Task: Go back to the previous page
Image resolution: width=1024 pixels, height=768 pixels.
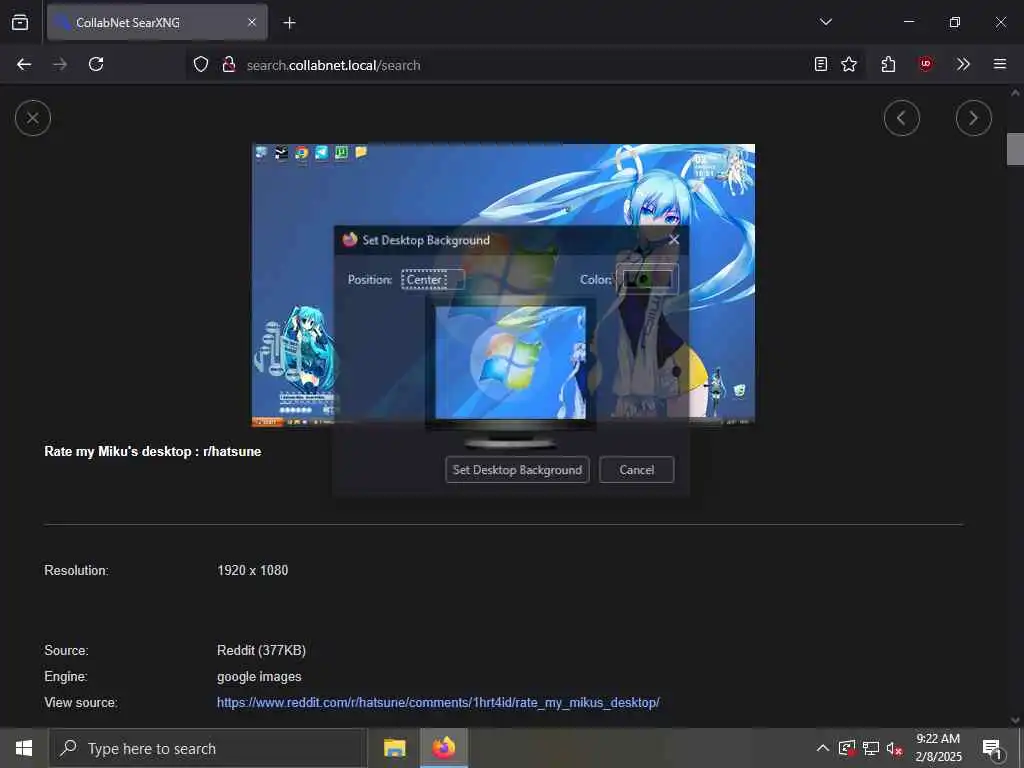Action: click(24, 65)
